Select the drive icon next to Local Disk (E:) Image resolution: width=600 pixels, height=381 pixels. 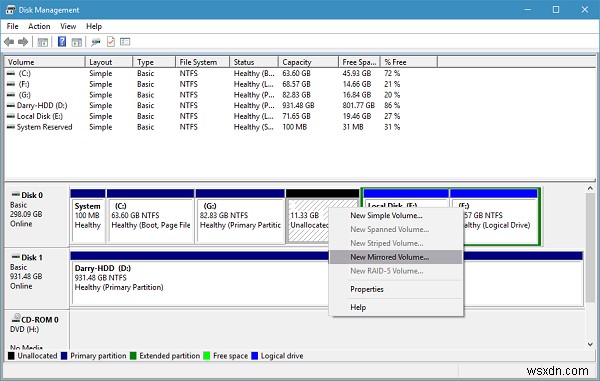(x=11, y=116)
